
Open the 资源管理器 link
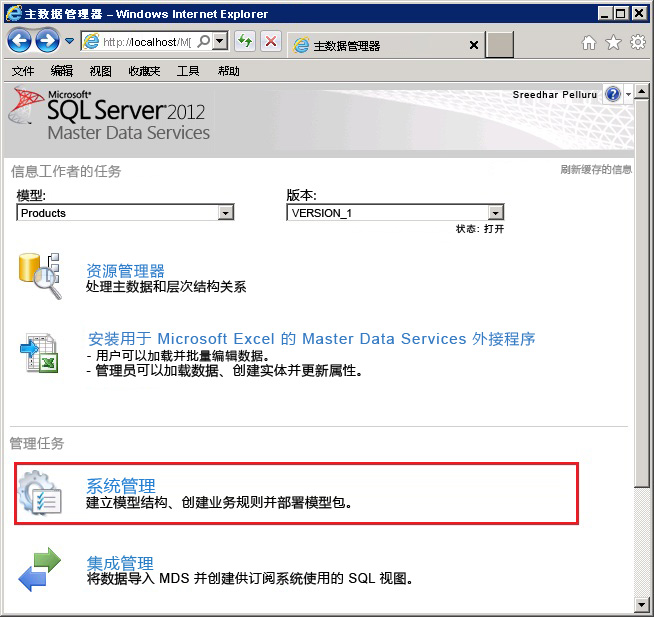[x=125, y=270]
